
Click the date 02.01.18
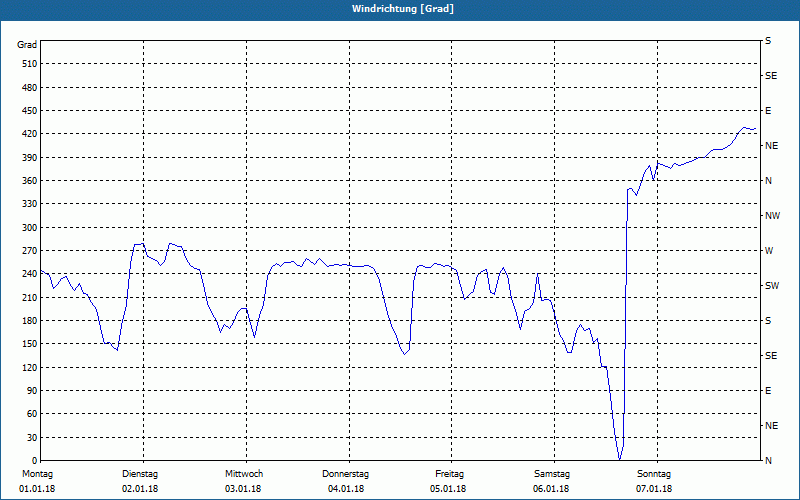[x=140, y=489]
